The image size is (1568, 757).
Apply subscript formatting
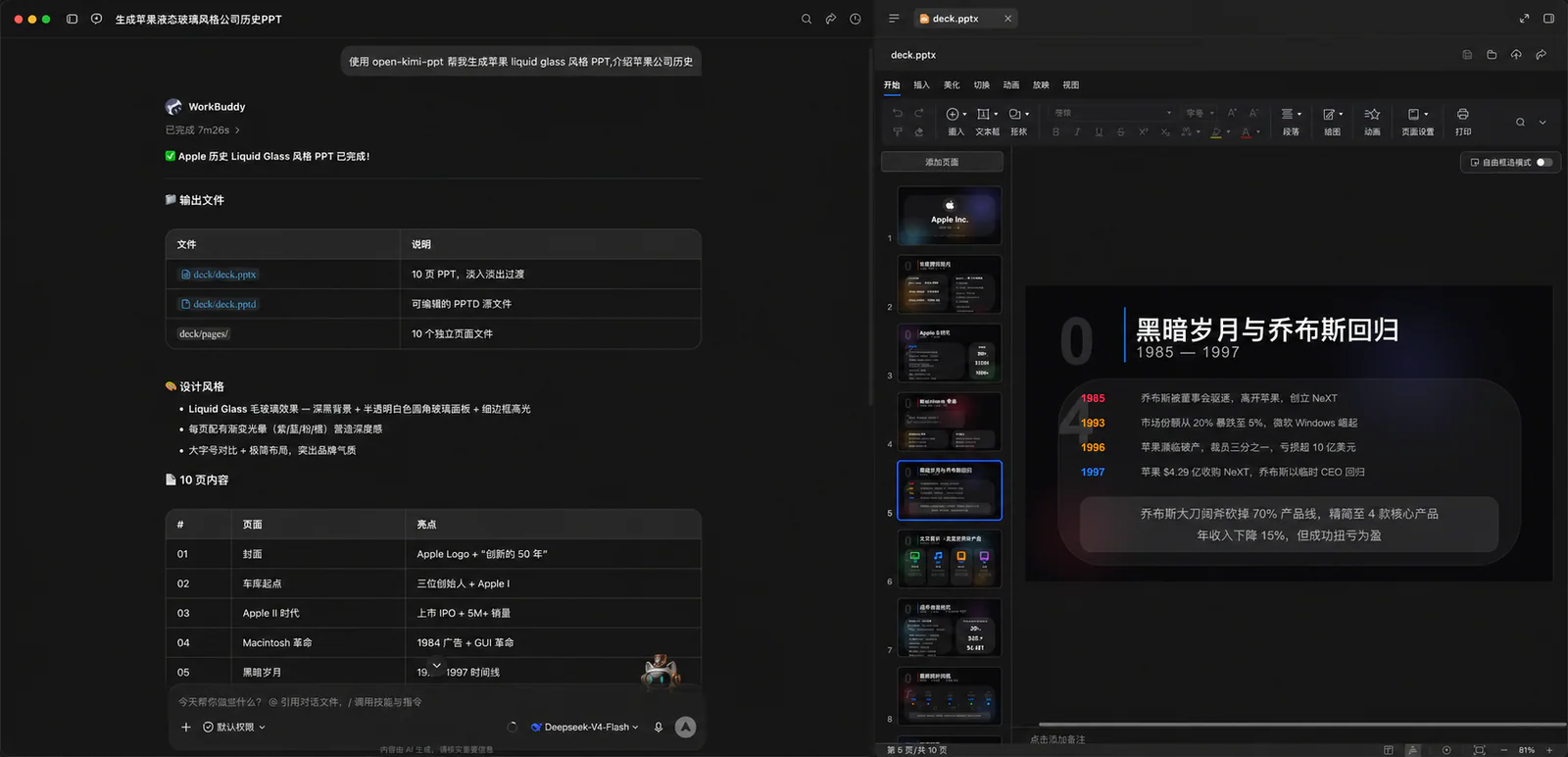[1164, 131]
